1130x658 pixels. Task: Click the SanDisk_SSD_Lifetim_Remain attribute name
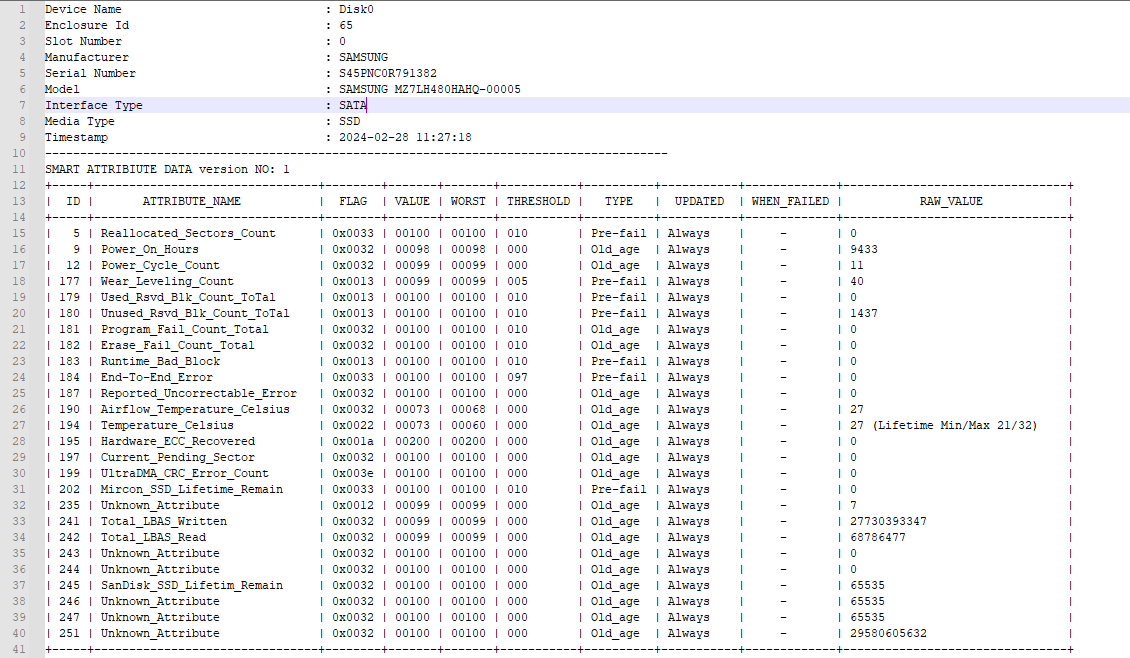pos(191,585)
